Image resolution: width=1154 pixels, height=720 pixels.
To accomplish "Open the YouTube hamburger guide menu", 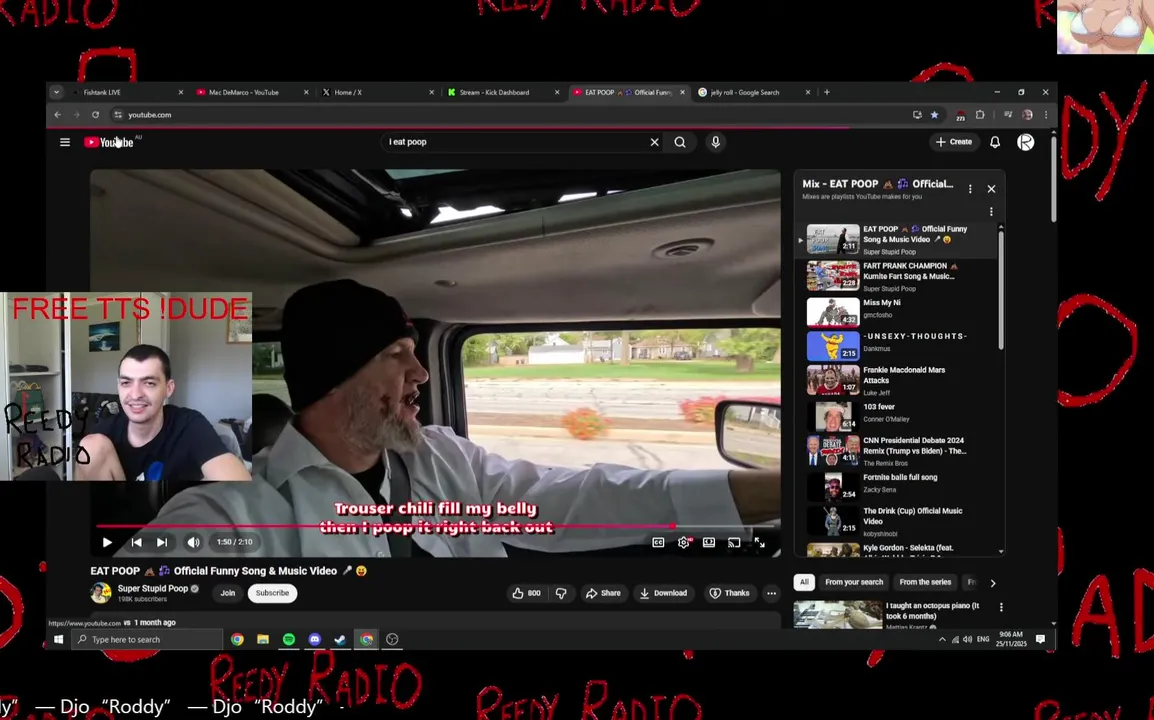I will pyautogui.click(x=65, y=142).
